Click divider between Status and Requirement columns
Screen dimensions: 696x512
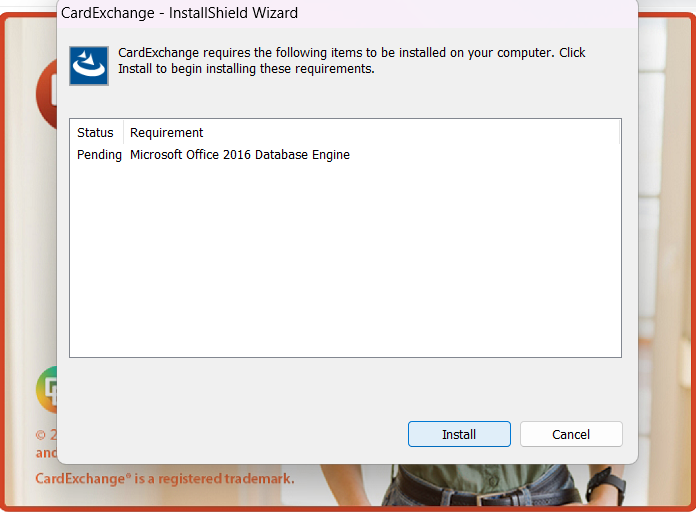(x=123, y=132)
